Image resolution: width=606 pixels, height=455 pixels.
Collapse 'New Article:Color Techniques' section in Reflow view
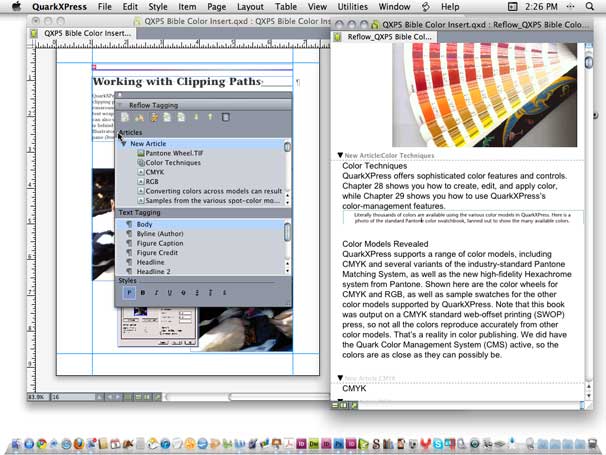tap(340, 155)
